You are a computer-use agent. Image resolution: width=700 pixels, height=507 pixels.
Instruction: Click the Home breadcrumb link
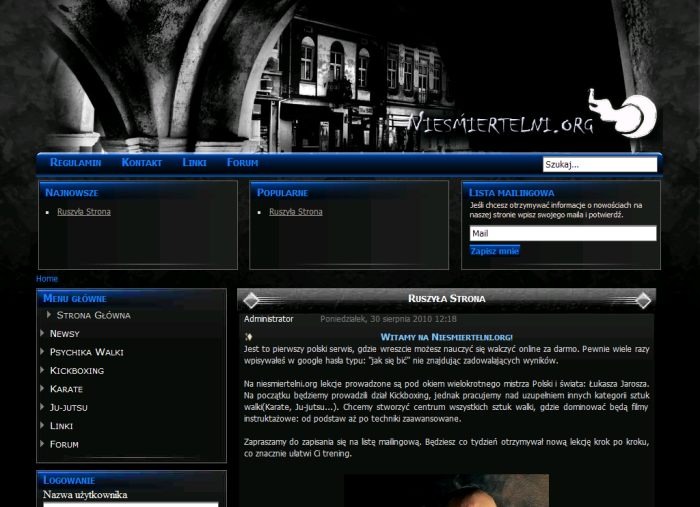[x=47, y=278]
